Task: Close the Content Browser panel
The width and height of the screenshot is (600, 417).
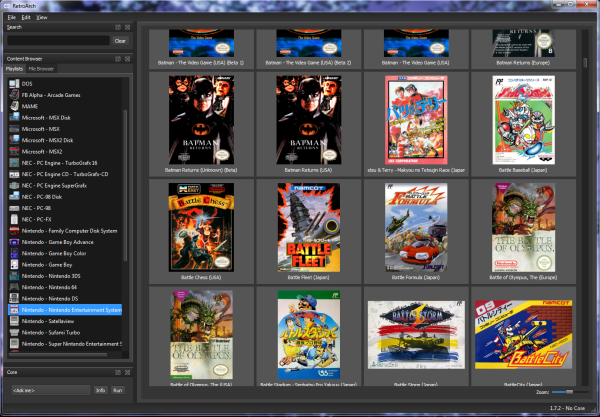Action: click(127, 59)
